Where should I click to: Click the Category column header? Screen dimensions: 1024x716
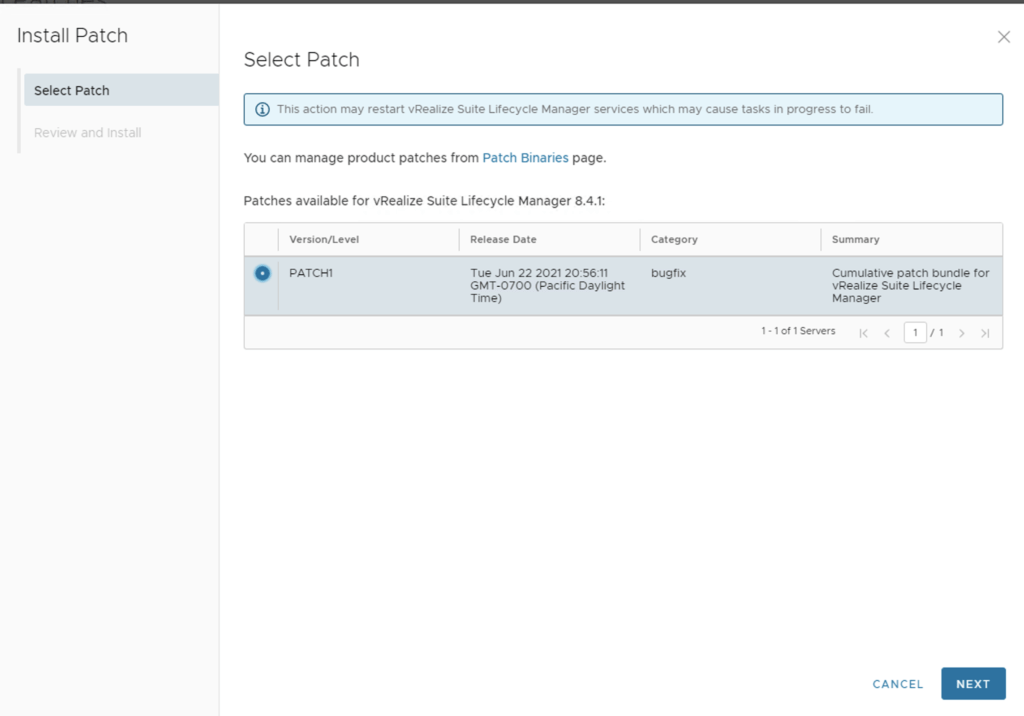[x=674, y=240]
